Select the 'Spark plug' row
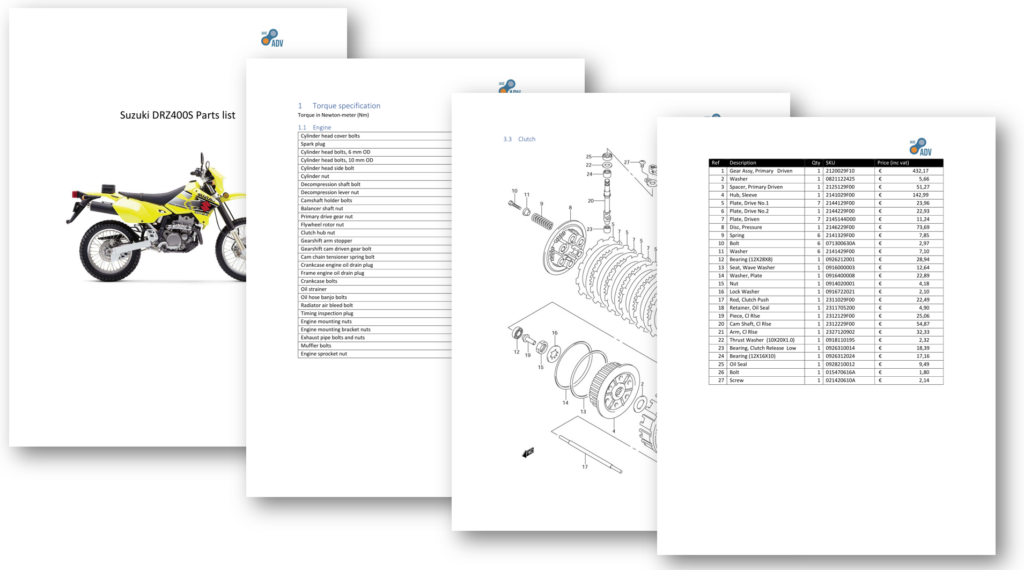The image size is (1024, 570). [375, 144]
